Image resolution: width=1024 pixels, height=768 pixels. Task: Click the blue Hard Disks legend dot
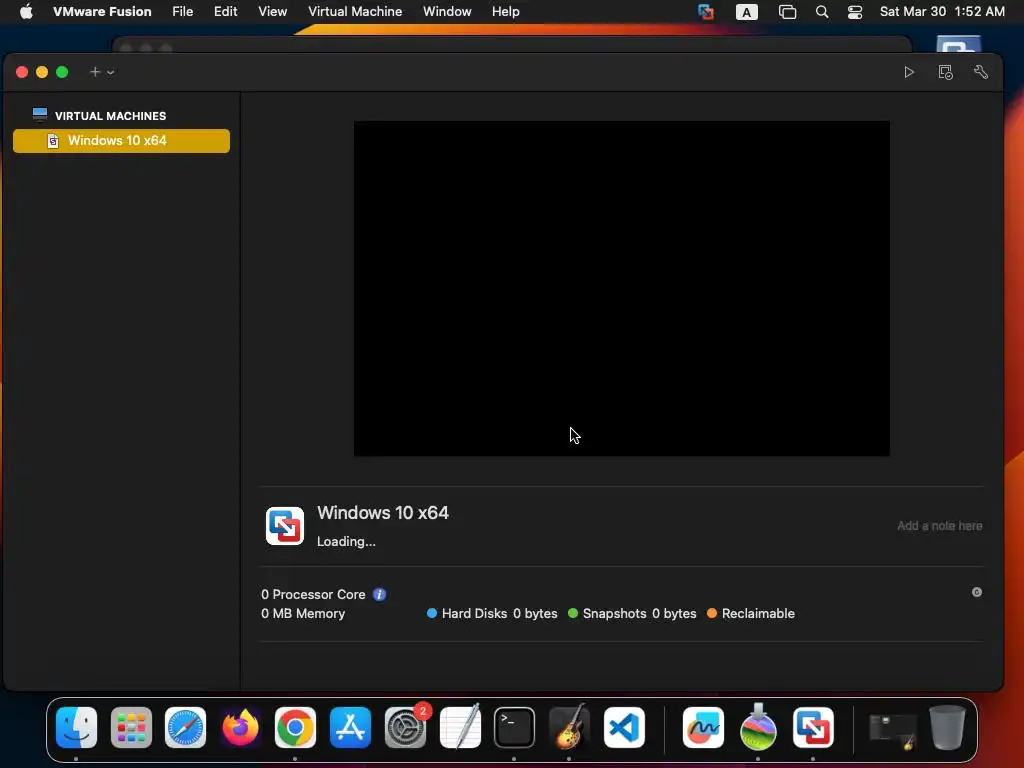point(432,613)
